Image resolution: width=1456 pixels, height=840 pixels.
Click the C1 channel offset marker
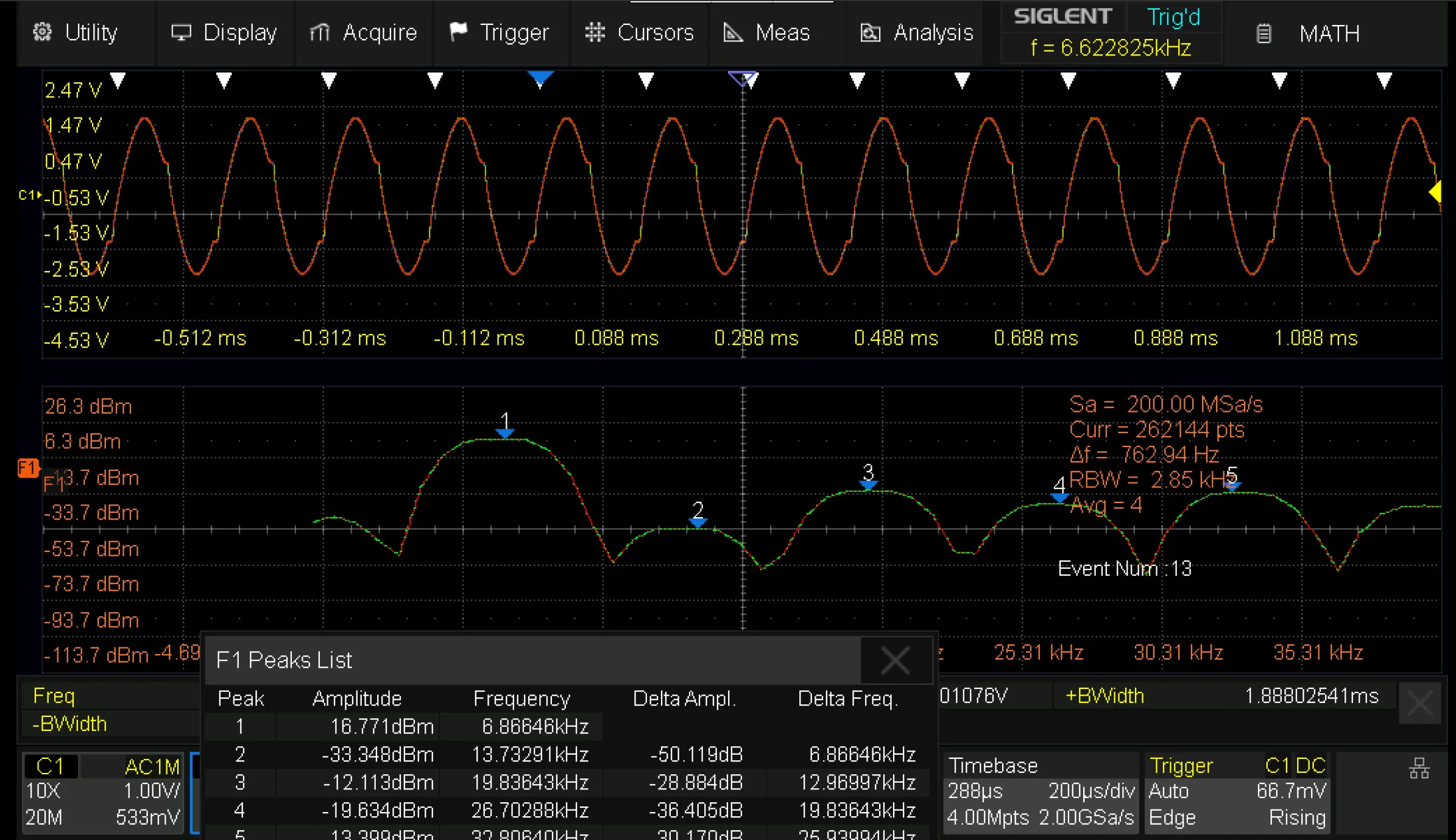coord(28,196)
